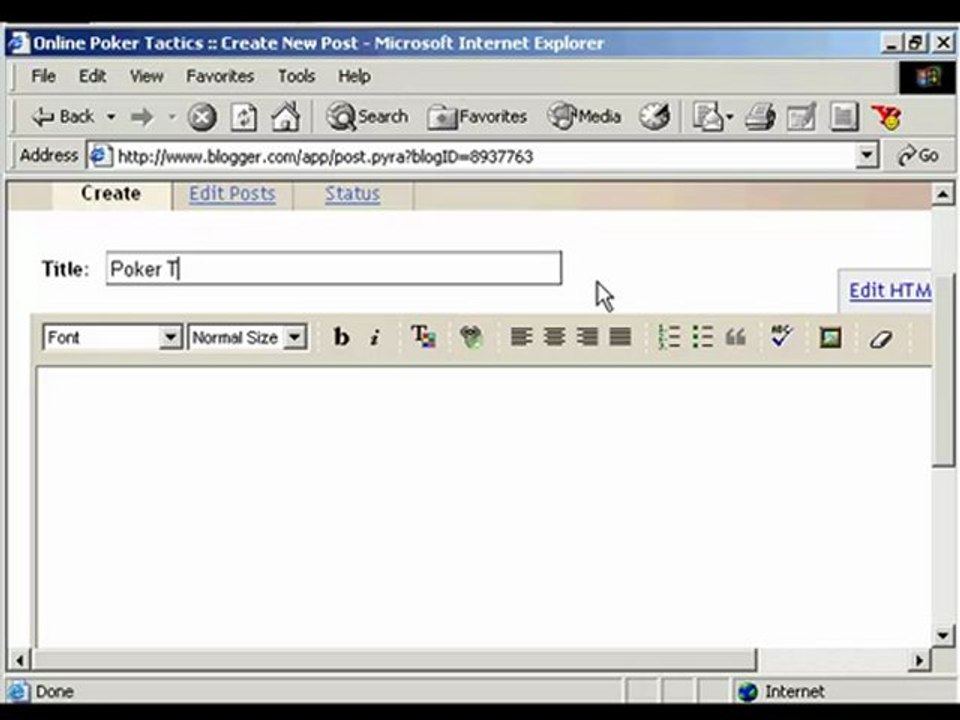This screenshot has height=720, width=960.
Task: Insert a hyperlink with the link icon
Action: (x=471, y=337)
